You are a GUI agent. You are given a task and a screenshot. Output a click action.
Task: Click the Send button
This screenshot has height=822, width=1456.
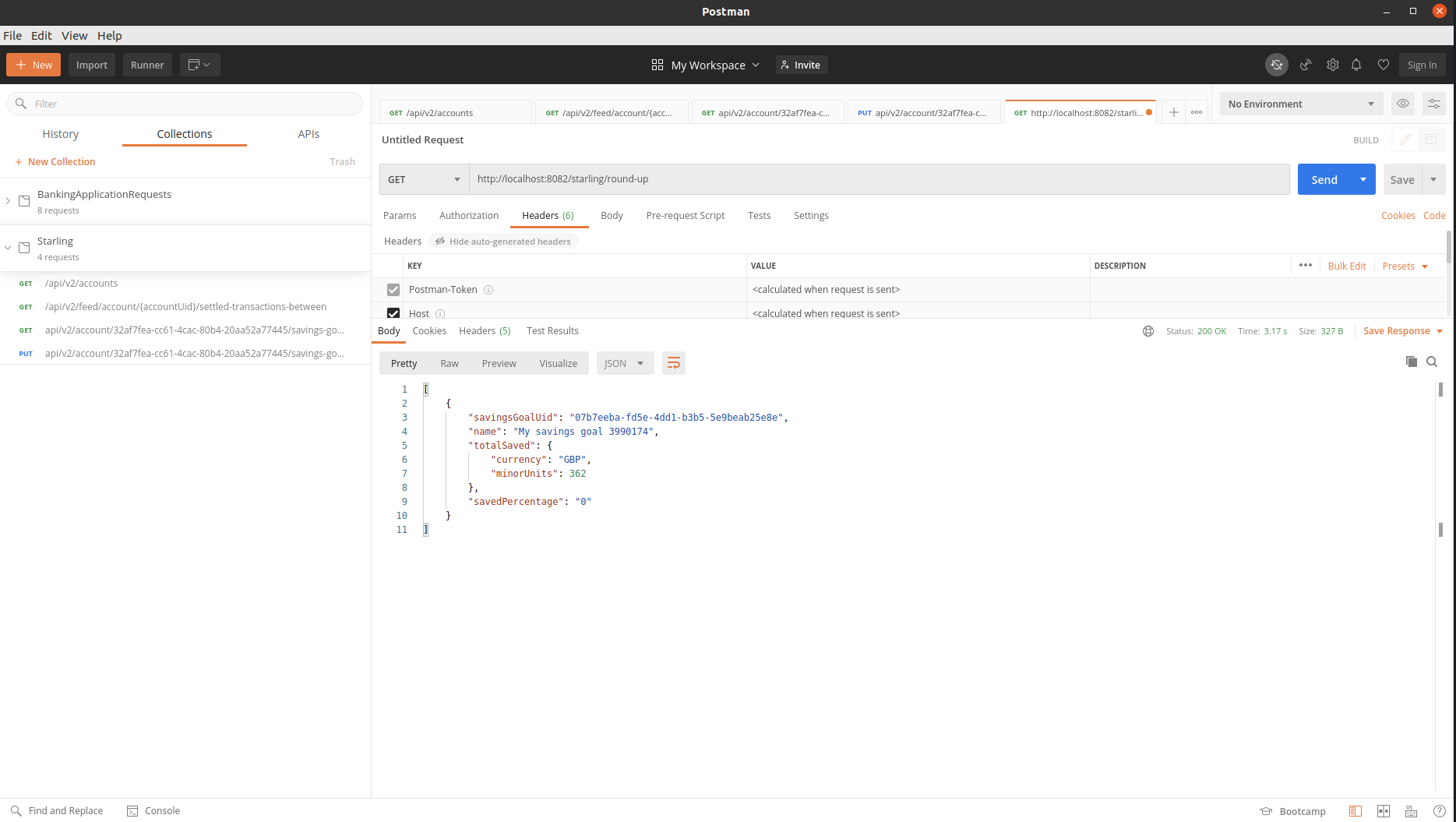click(x=1324, y=178)
